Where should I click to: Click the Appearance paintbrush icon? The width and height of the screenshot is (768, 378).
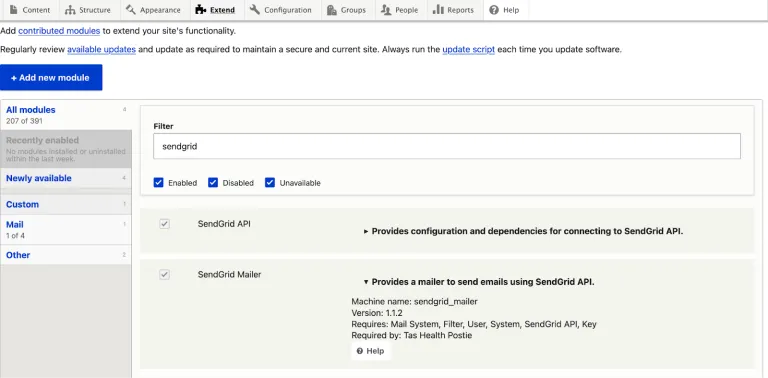point(130,9)
